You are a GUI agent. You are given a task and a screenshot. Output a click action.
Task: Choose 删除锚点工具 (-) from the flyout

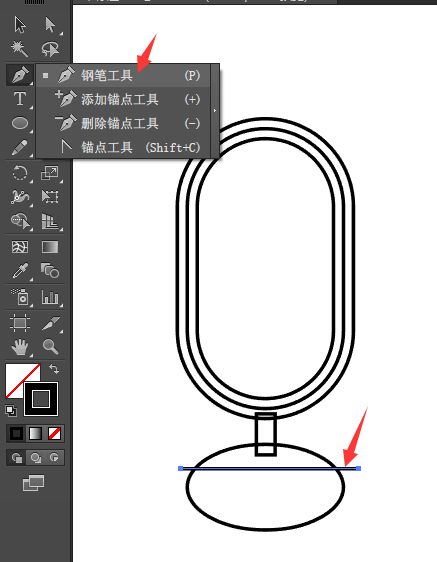(123, 124)
